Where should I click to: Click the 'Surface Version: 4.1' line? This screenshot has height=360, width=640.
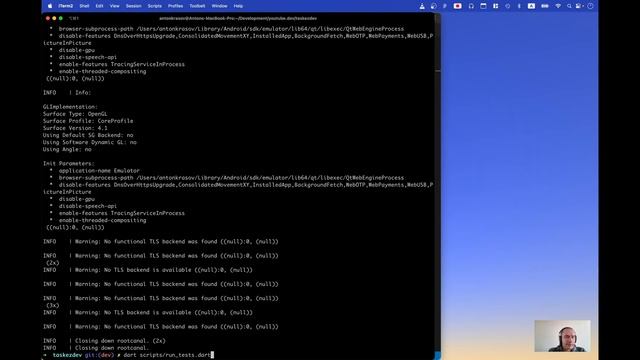75,128
